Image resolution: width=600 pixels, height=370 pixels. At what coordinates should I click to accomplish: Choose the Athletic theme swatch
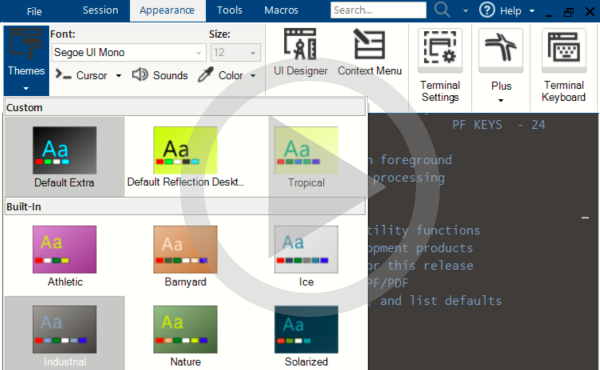pyautogui.click(x=65, y=249)
